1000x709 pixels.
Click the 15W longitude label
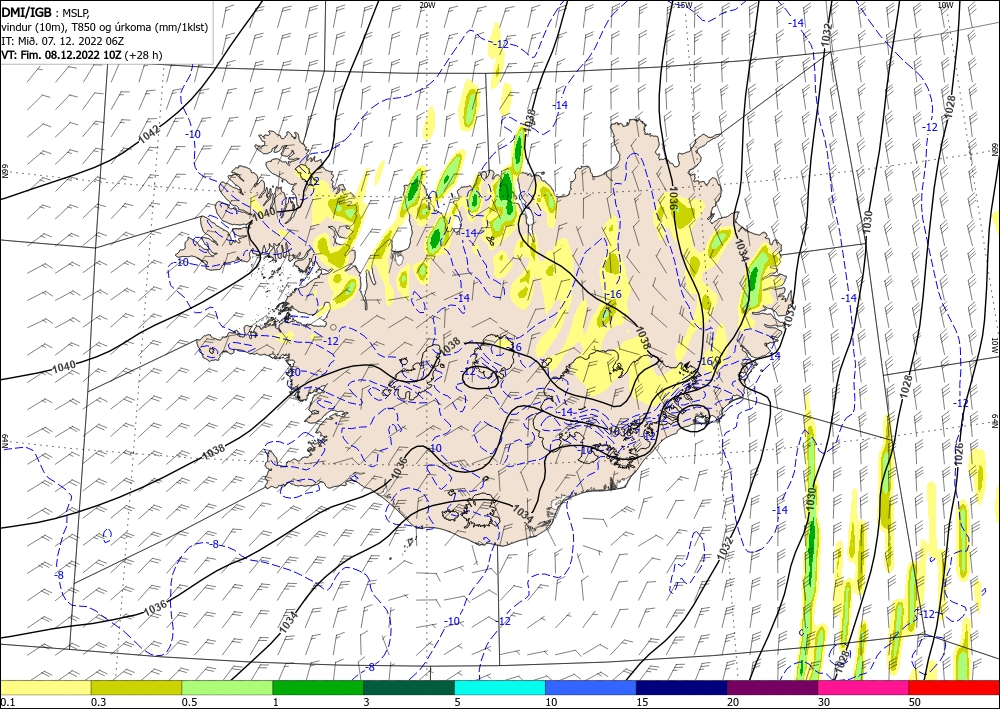coord(684,5)
